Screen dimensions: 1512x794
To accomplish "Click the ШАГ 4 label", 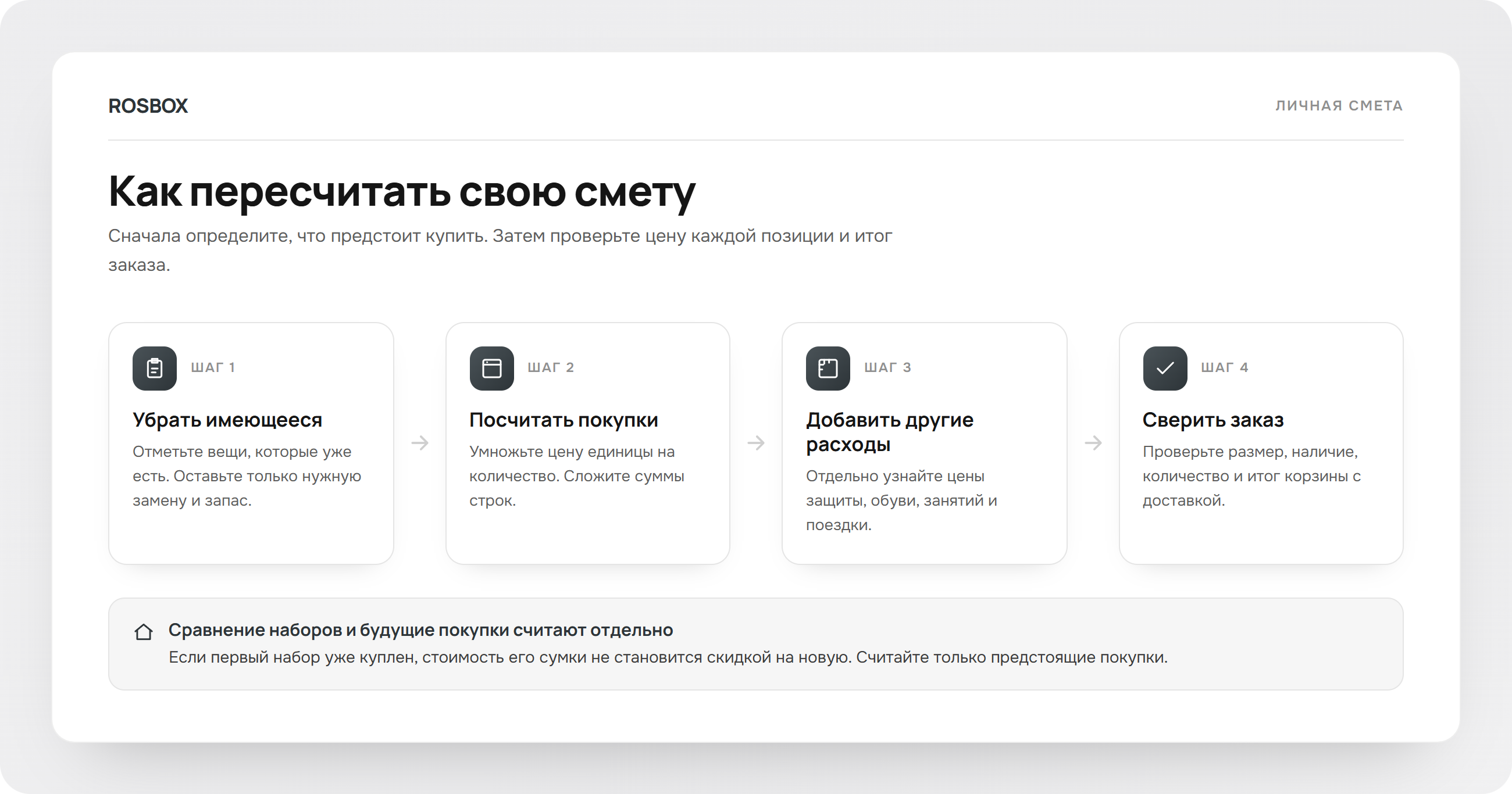I will point(1224,367).
